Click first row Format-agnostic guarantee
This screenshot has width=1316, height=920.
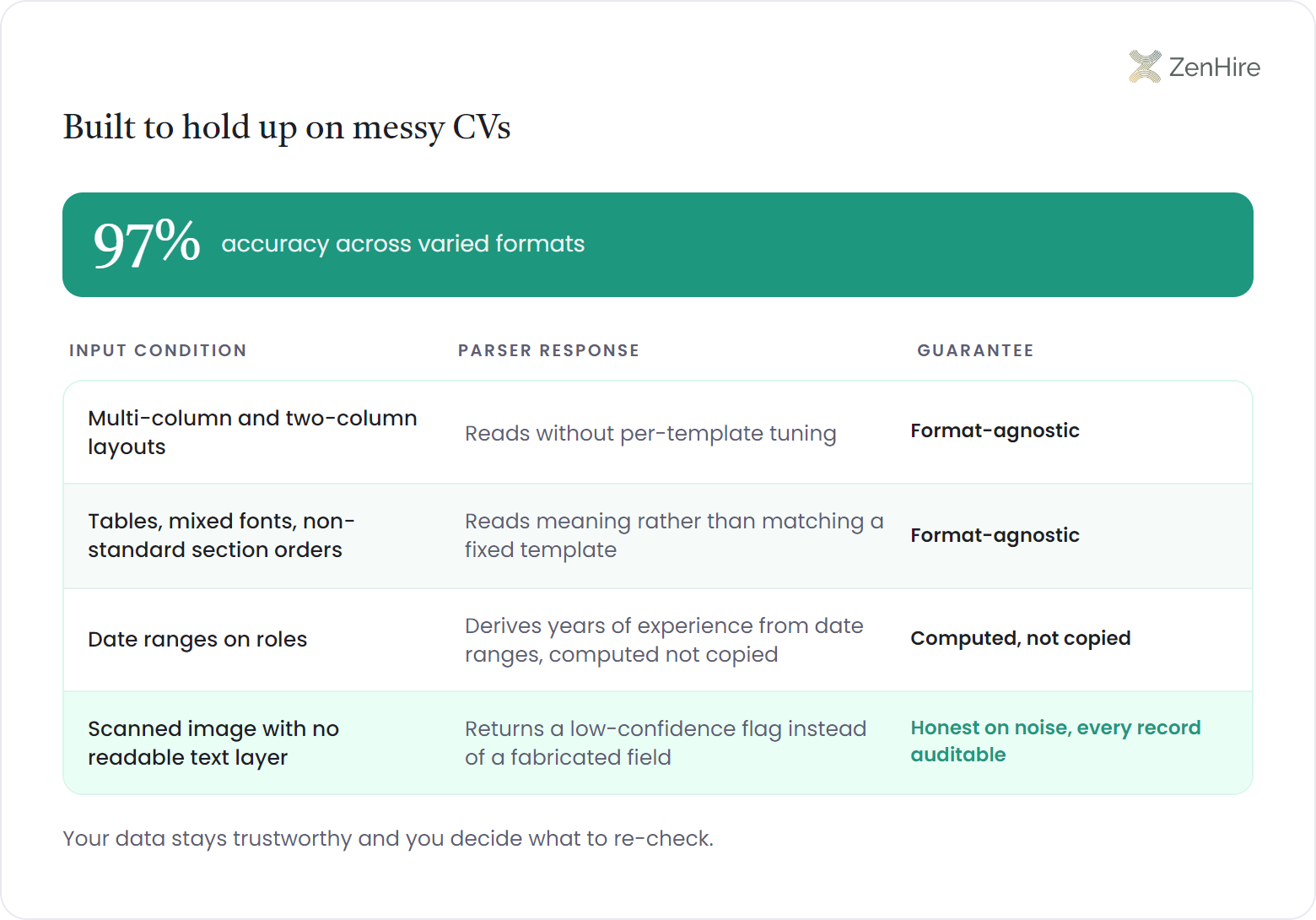click(x=995, y=430)
